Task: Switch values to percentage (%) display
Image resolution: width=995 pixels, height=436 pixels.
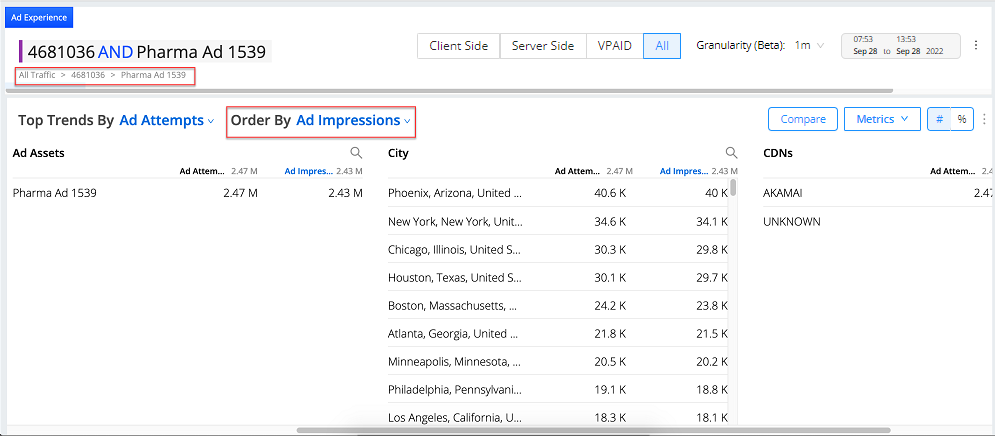Action: (961, 119)
